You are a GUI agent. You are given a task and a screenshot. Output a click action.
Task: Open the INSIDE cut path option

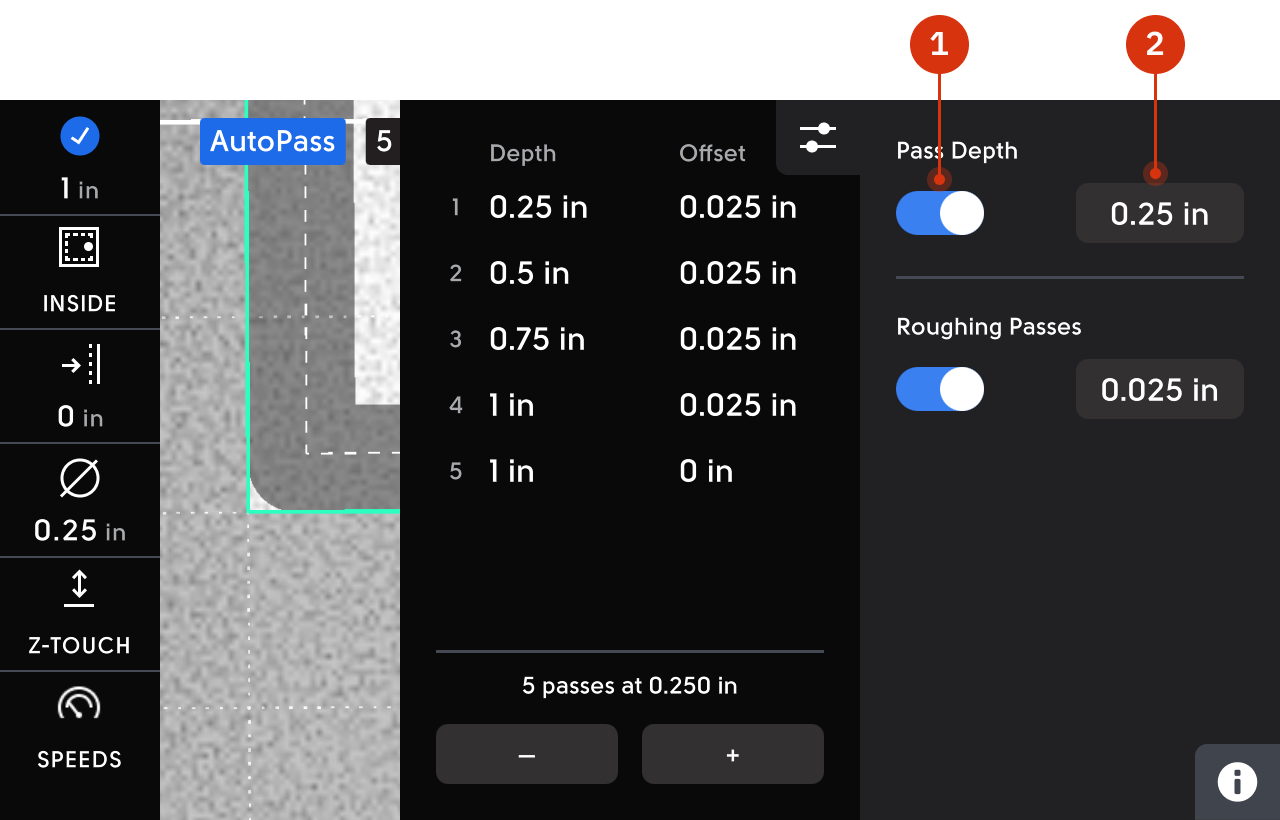point(79,272)
